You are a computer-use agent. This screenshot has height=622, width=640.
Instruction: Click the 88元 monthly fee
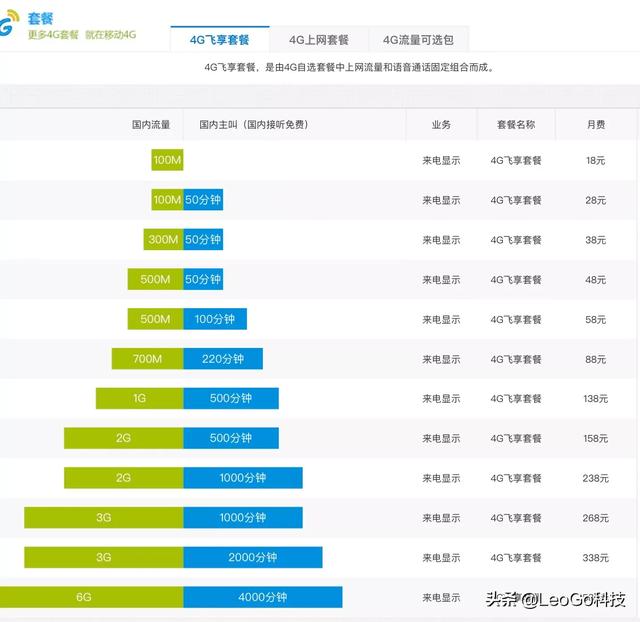tap(596, 360)
